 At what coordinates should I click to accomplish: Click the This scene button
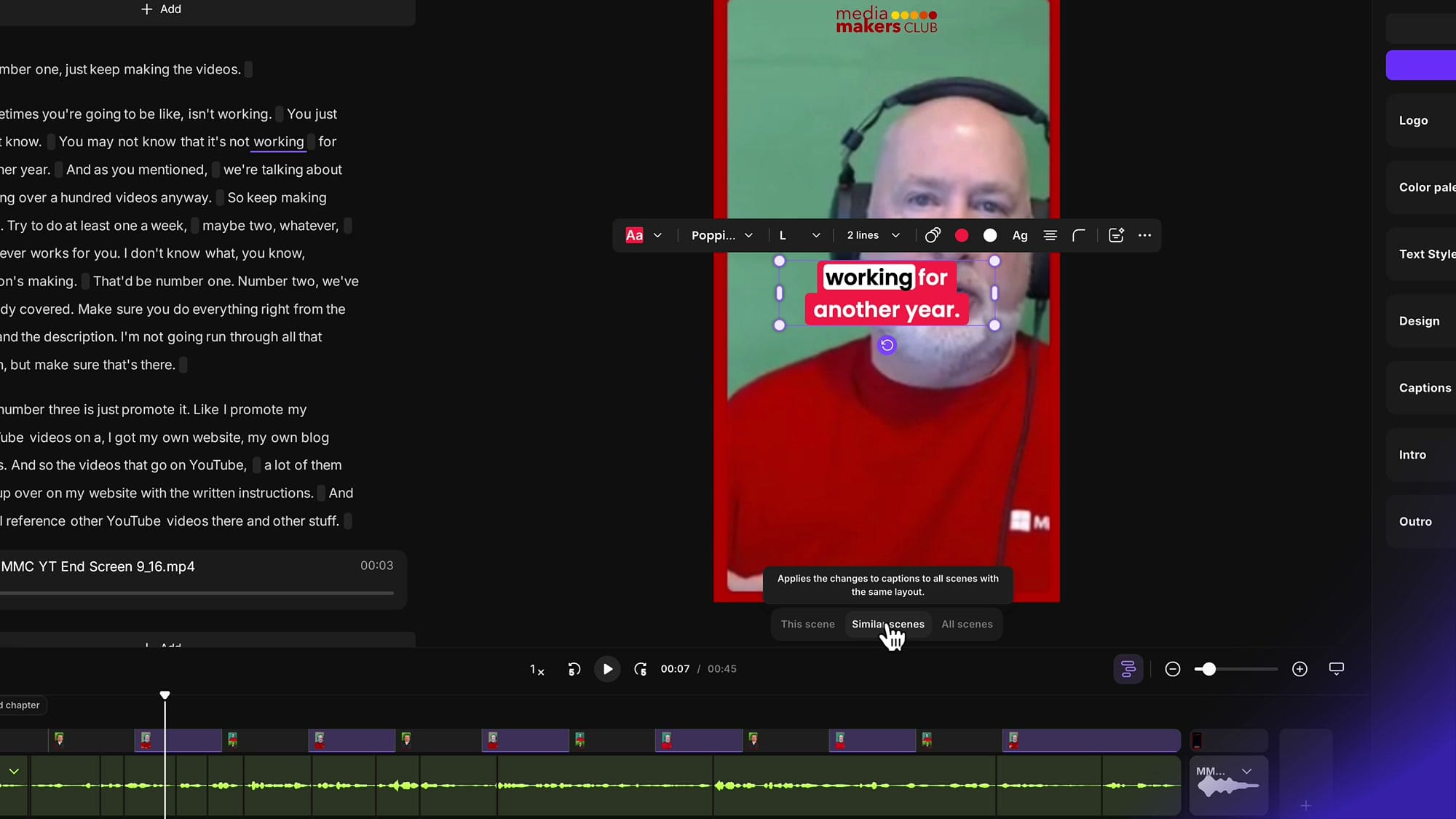pyautogui.click(x=807, y=624)
